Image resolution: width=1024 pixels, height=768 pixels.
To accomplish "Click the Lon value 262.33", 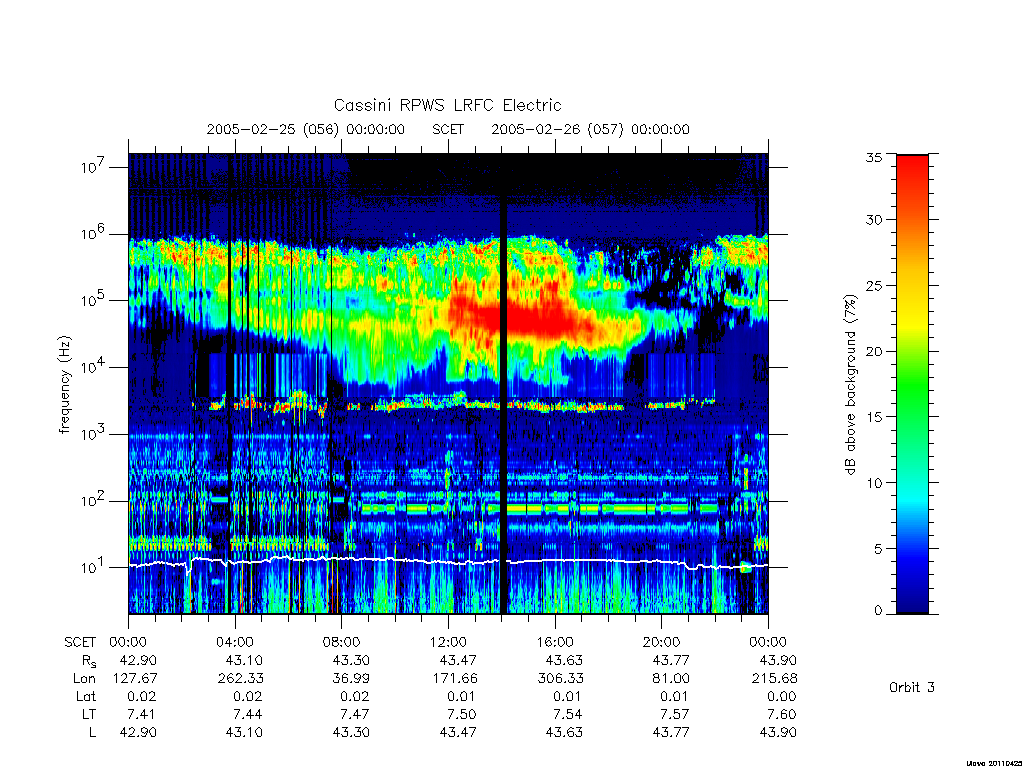I will [241, 679].
